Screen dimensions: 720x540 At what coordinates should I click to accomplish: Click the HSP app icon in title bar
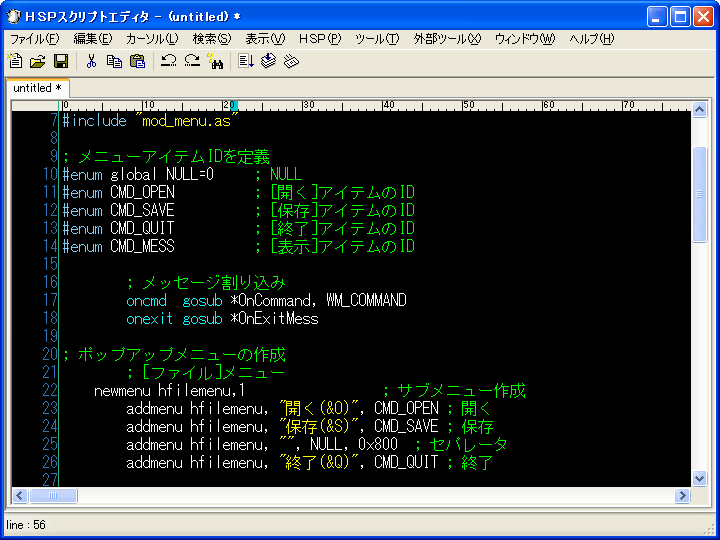point(14,17)
